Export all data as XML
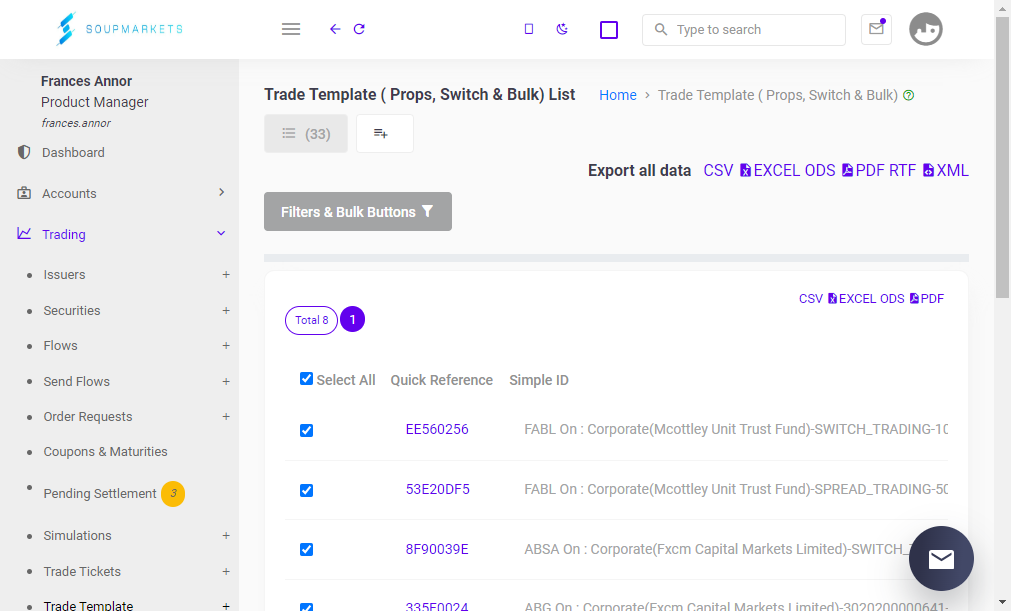1011x611 pixels. [946, 170]
